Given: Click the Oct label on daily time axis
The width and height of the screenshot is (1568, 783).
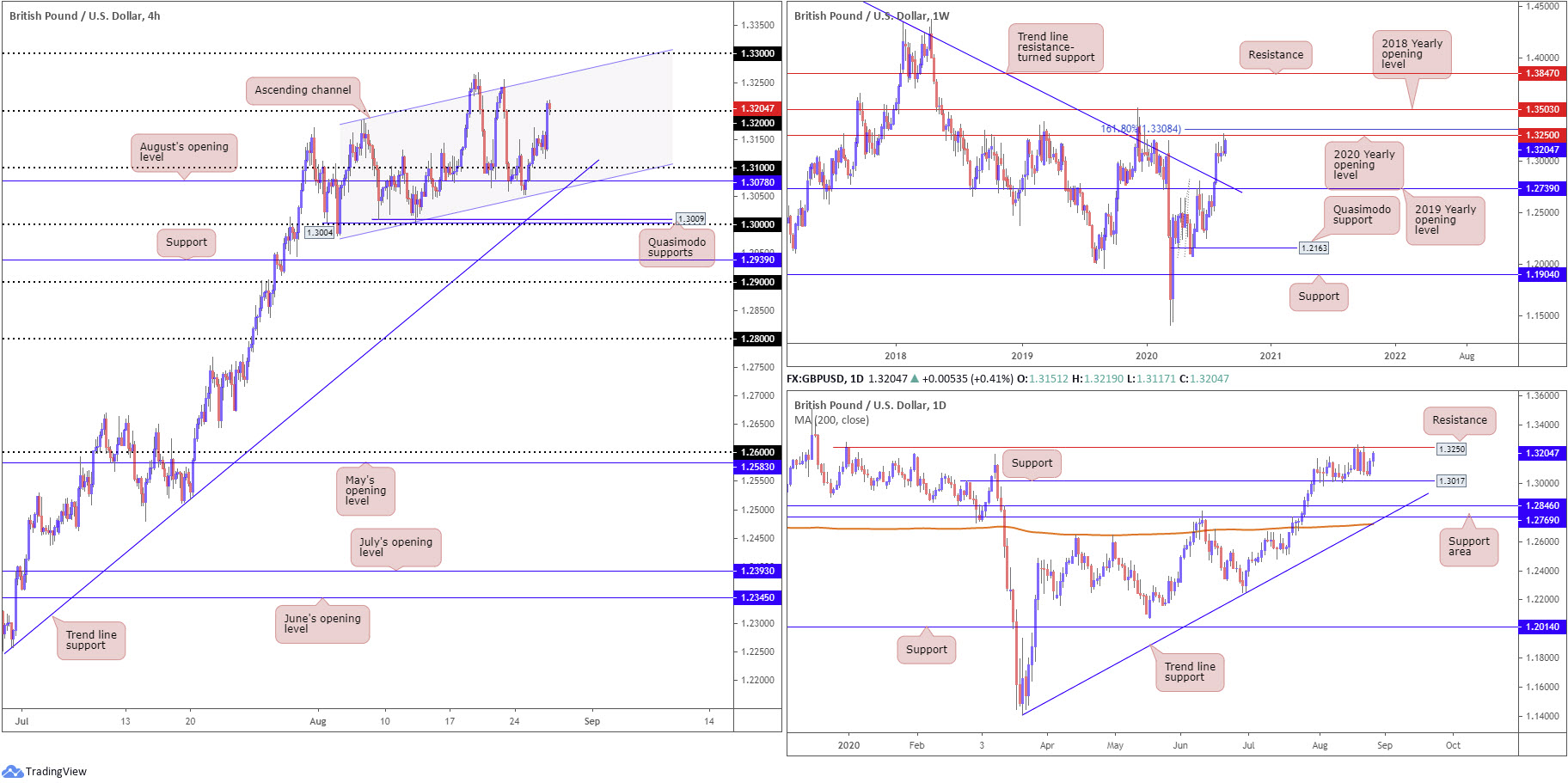Looking at the screenshot, I should click(x=1453, y=746).
